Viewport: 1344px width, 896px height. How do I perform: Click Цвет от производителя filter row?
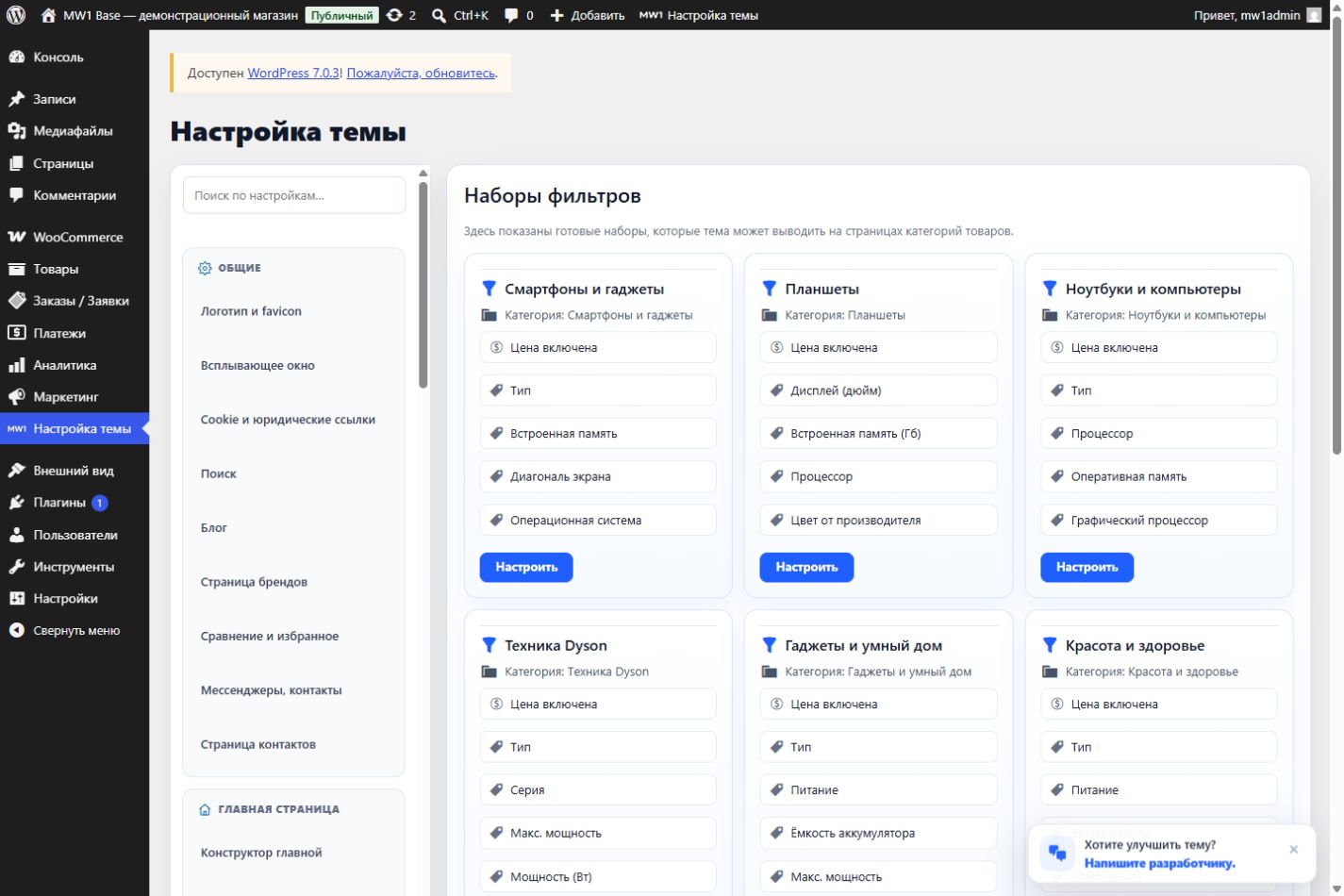878,521
